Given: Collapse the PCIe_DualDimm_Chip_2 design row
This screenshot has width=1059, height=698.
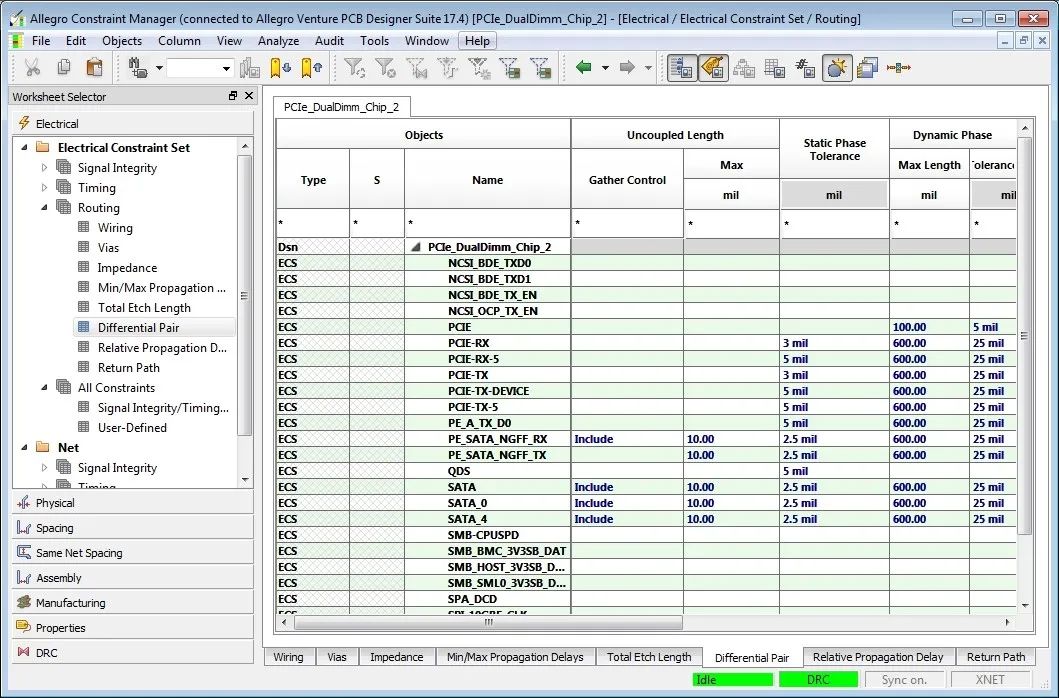Looking at the screenshot, I should coord(416,247).
